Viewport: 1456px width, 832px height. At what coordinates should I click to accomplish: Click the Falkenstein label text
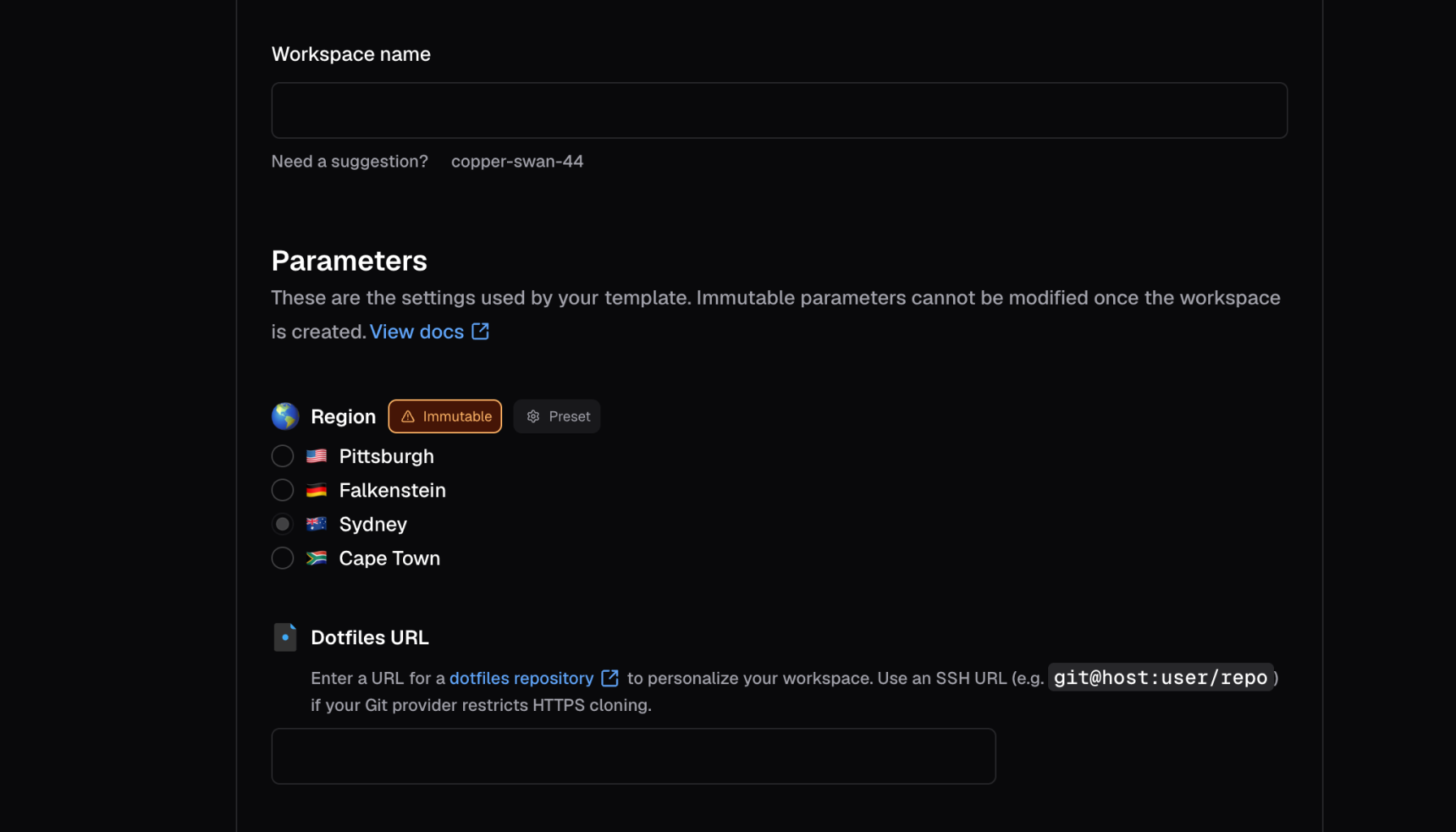[x=392, y=491]
